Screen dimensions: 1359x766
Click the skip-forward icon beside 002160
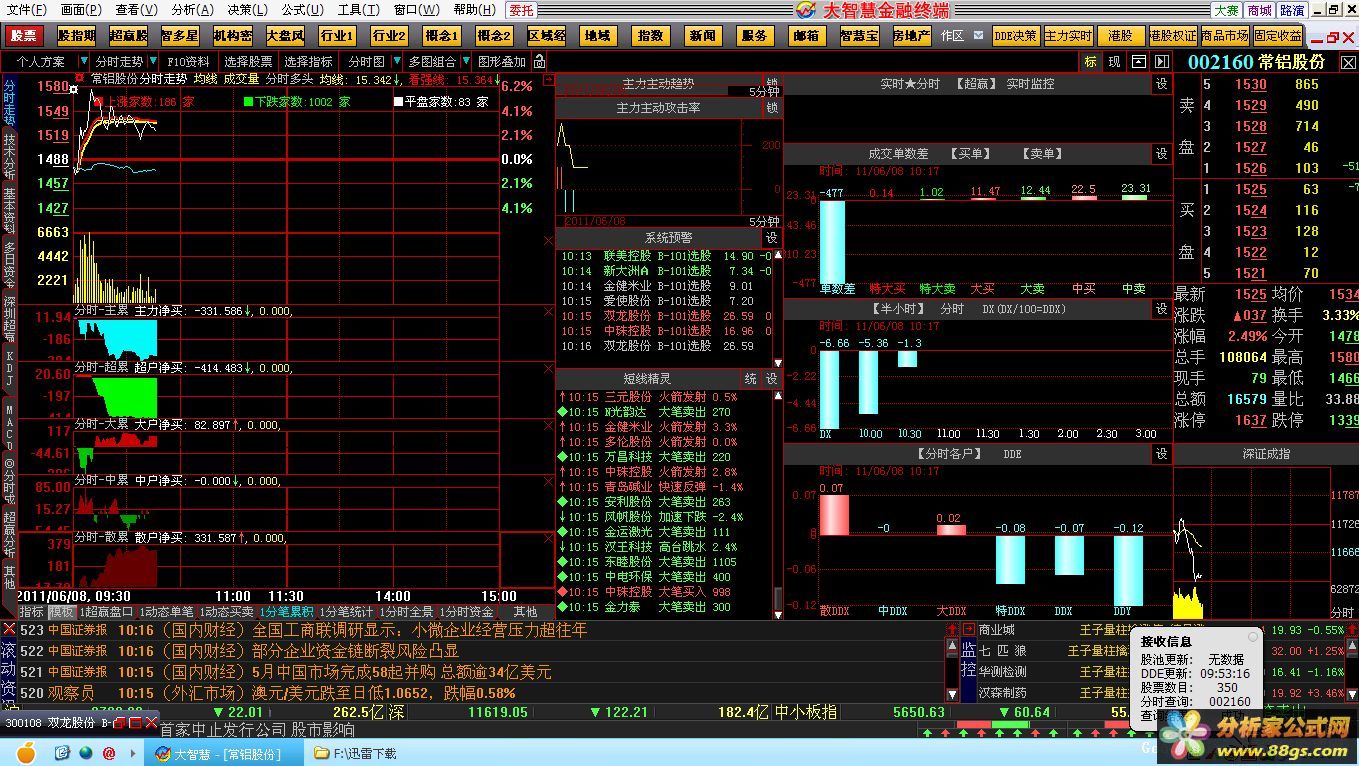(x=1164, y=62)
